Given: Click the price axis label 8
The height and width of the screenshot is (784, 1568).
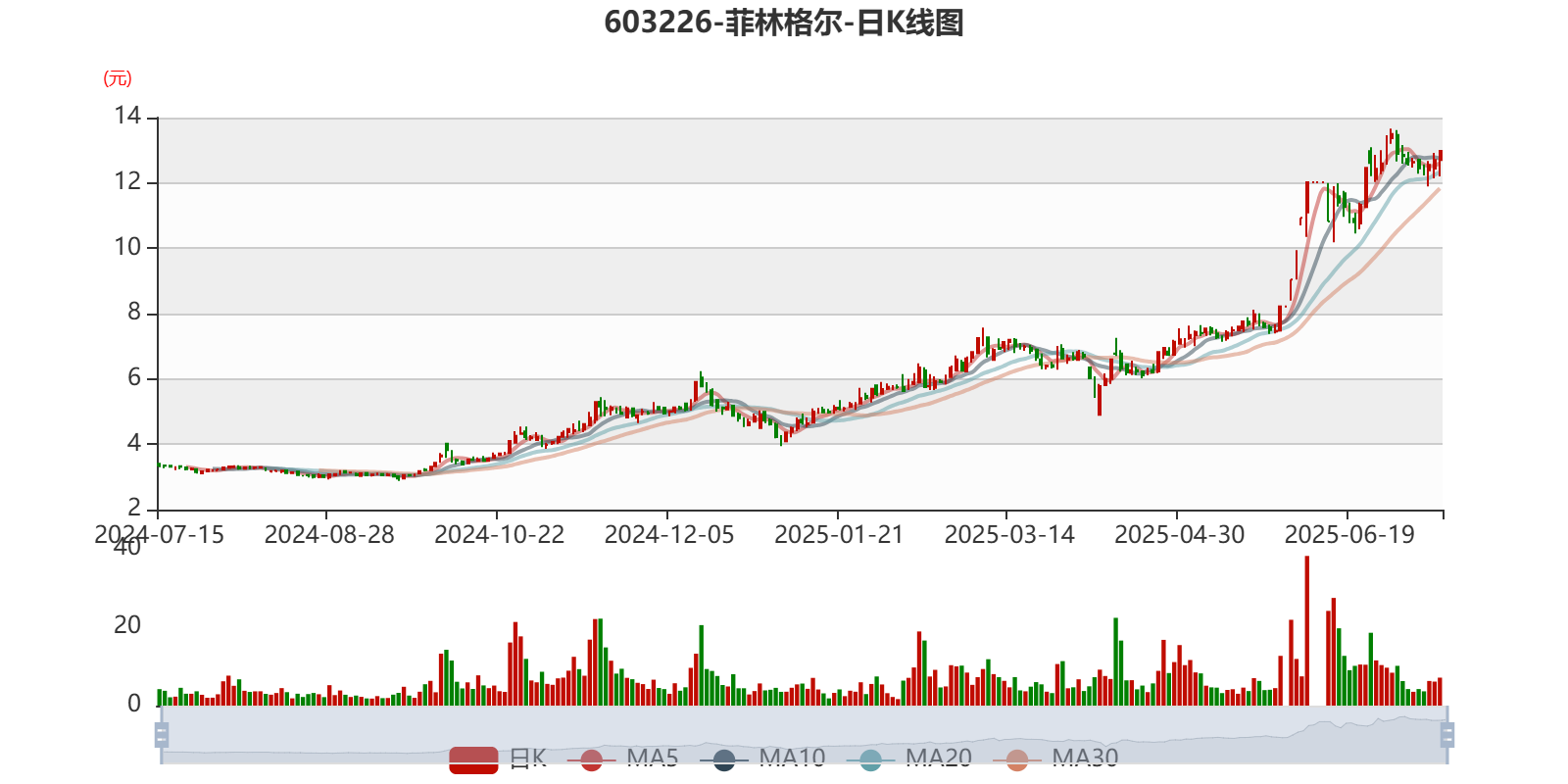Looking at the screenshot, I should (134, 313).
